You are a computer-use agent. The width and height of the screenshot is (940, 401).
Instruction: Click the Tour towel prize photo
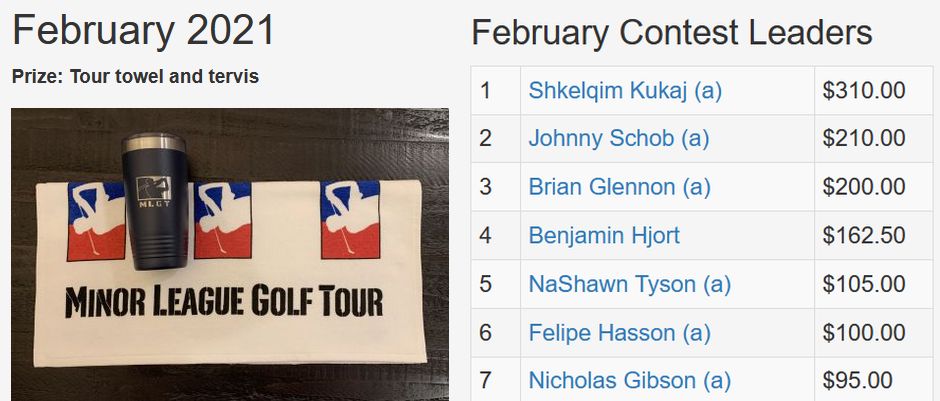(x=230, y=254)
